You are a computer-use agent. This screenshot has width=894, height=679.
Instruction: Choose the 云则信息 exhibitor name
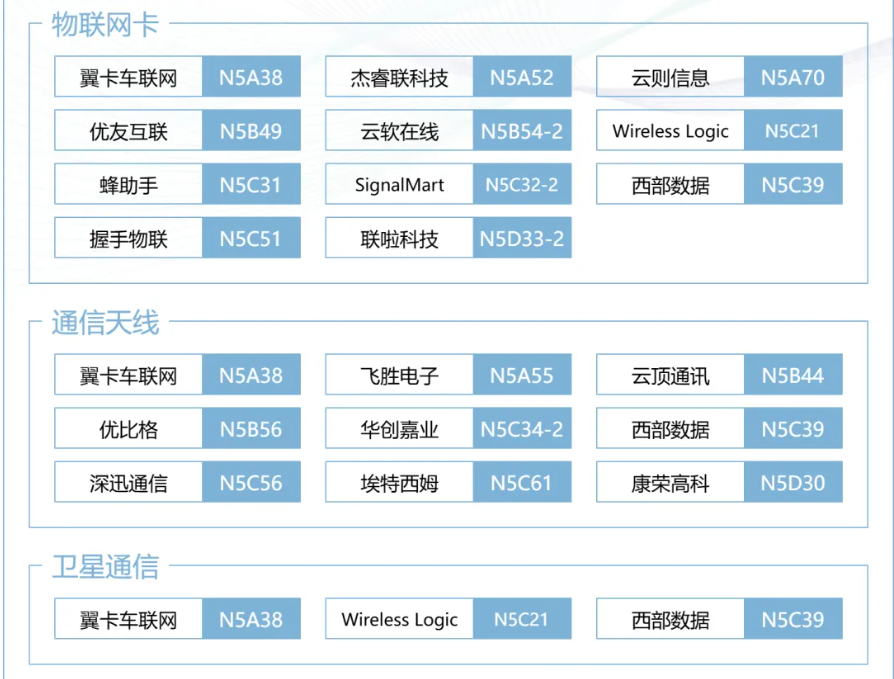pos(670,77)
